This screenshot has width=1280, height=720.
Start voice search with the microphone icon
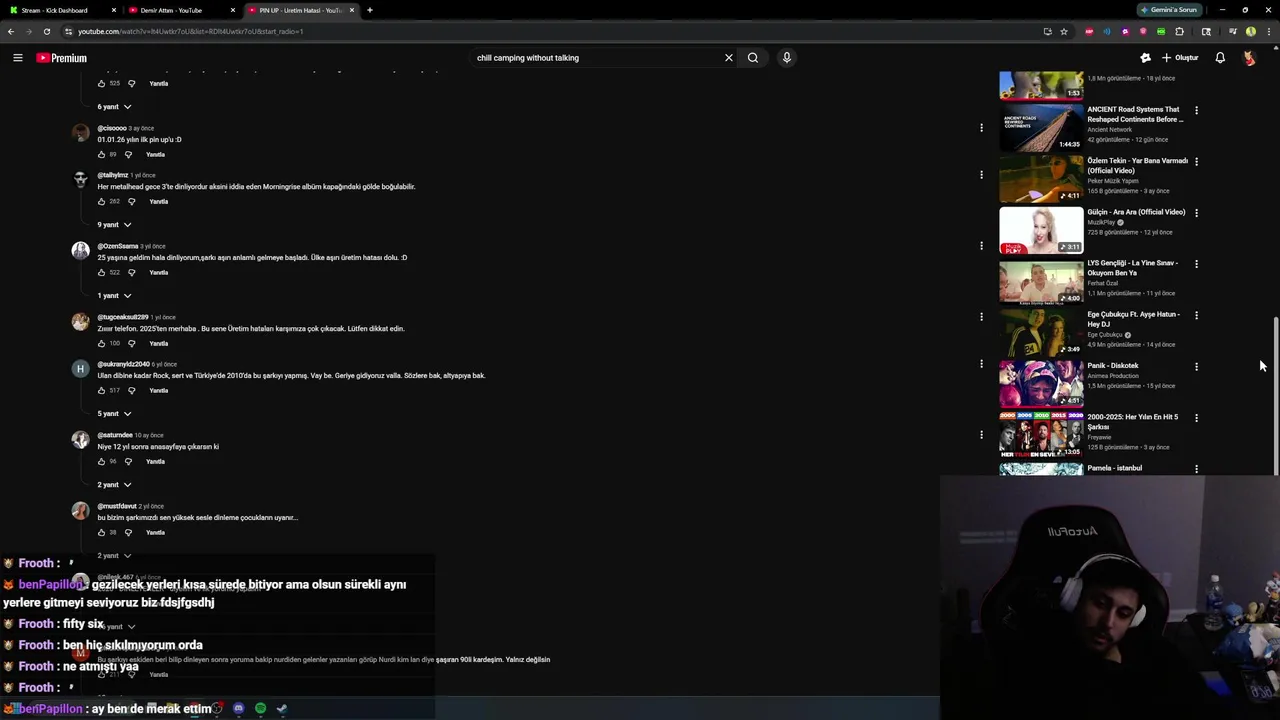point(787,58)
